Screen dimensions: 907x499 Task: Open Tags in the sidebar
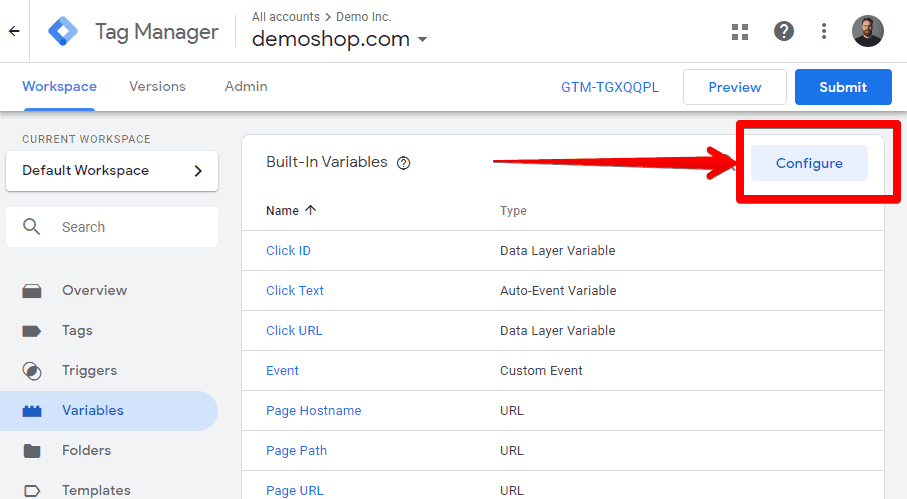(x=78, y=330)
